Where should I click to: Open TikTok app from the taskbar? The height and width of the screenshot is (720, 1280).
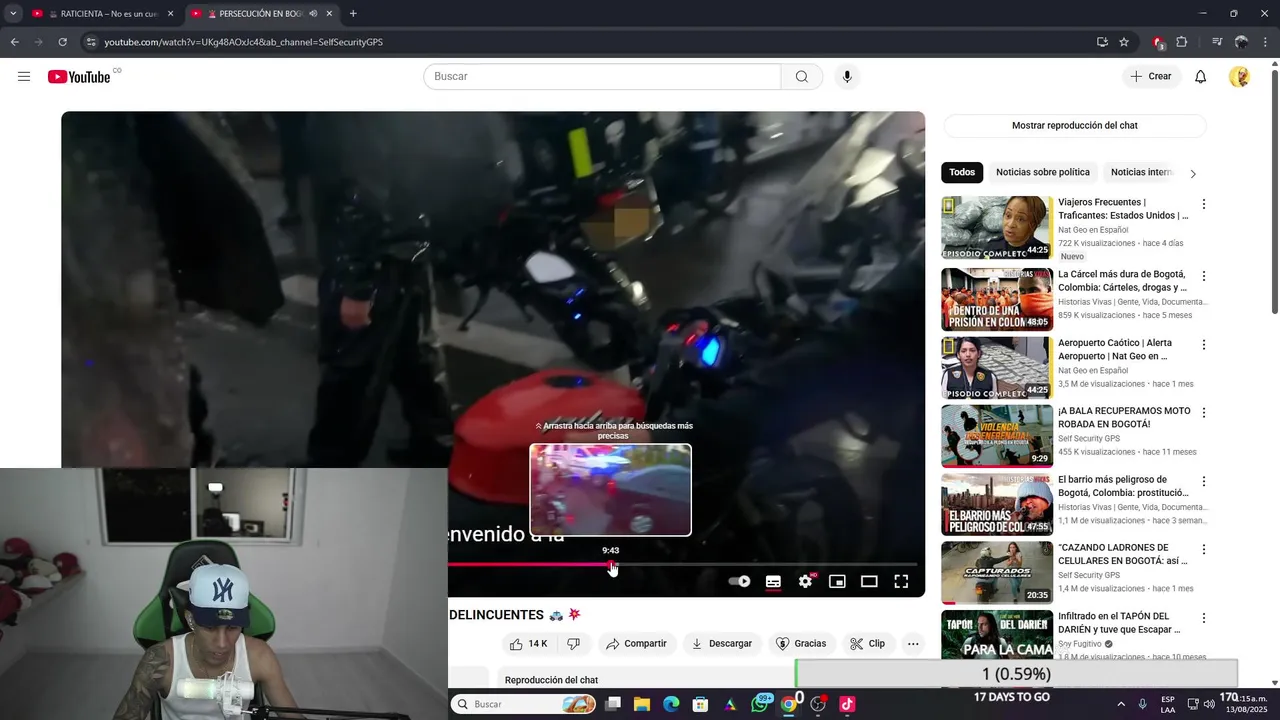pos(847,704)
